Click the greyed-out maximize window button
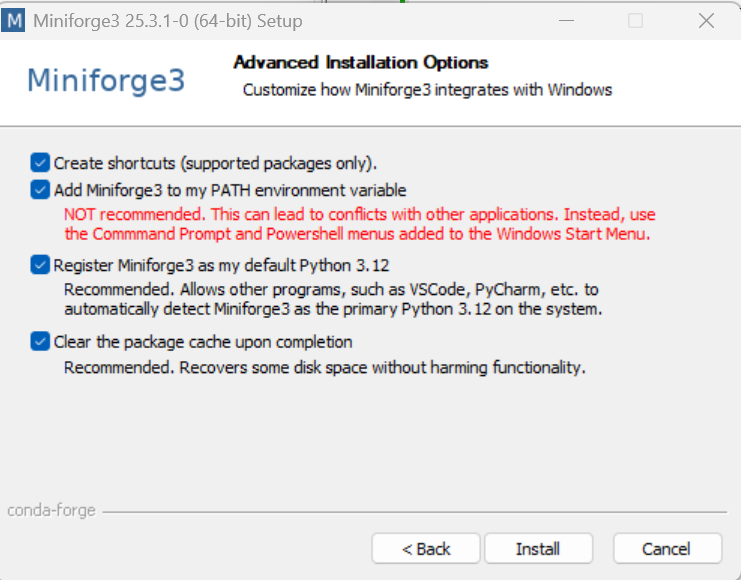Screen dimensions: 741x580 click(x=635, y=20)
